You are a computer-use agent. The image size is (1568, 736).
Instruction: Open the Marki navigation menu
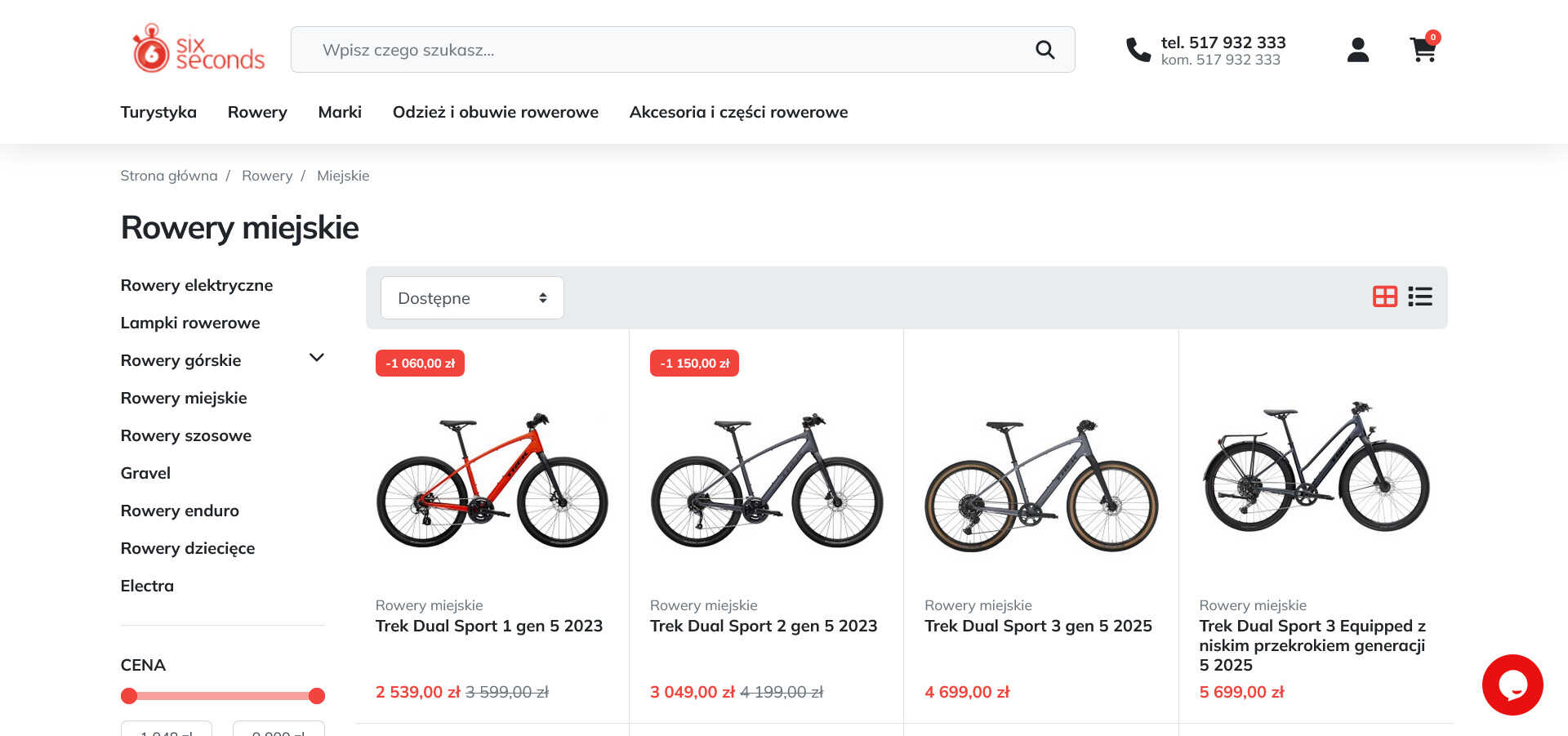[340, 112]
